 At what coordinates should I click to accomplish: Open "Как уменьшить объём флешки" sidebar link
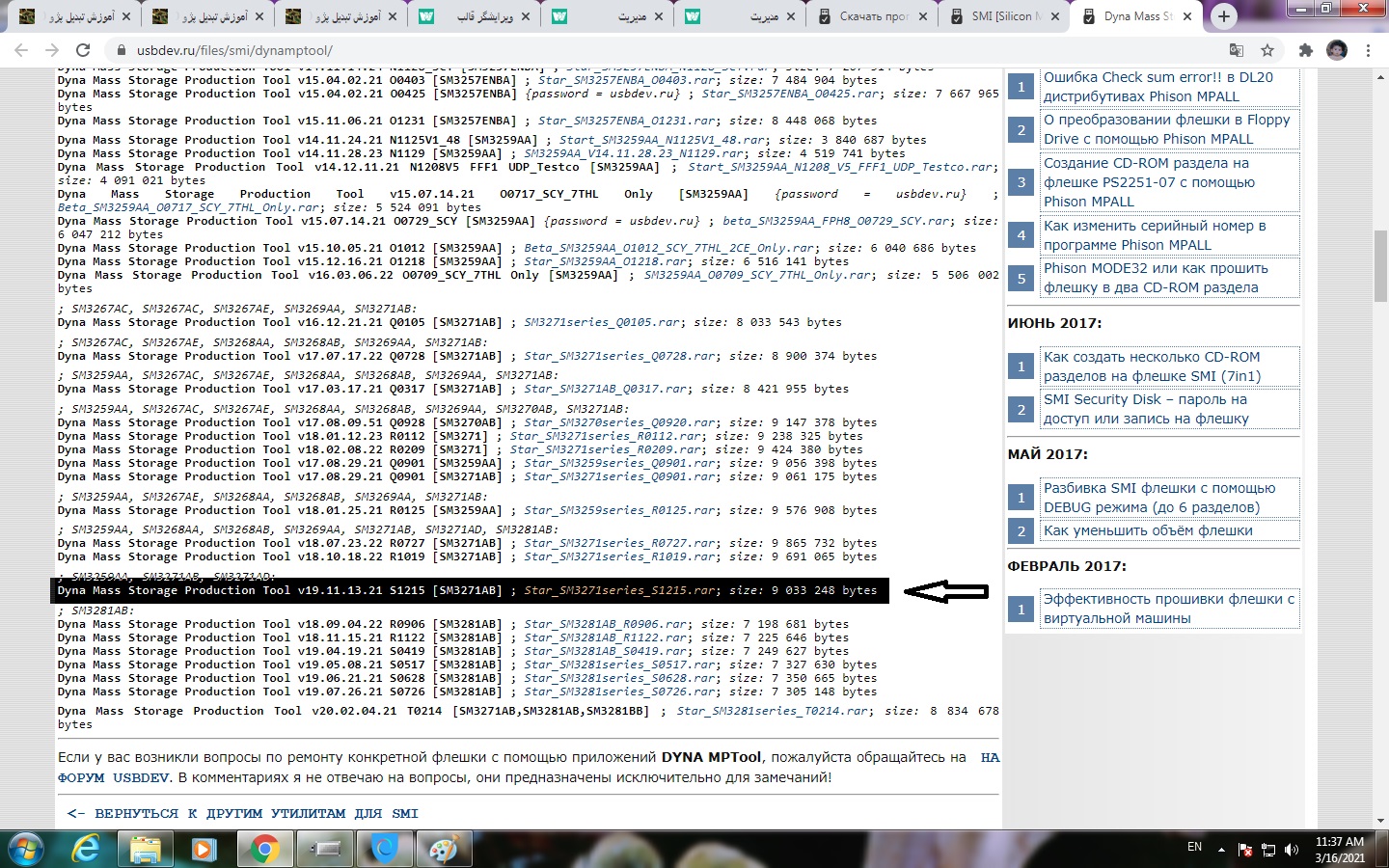tap(1148, 530)
